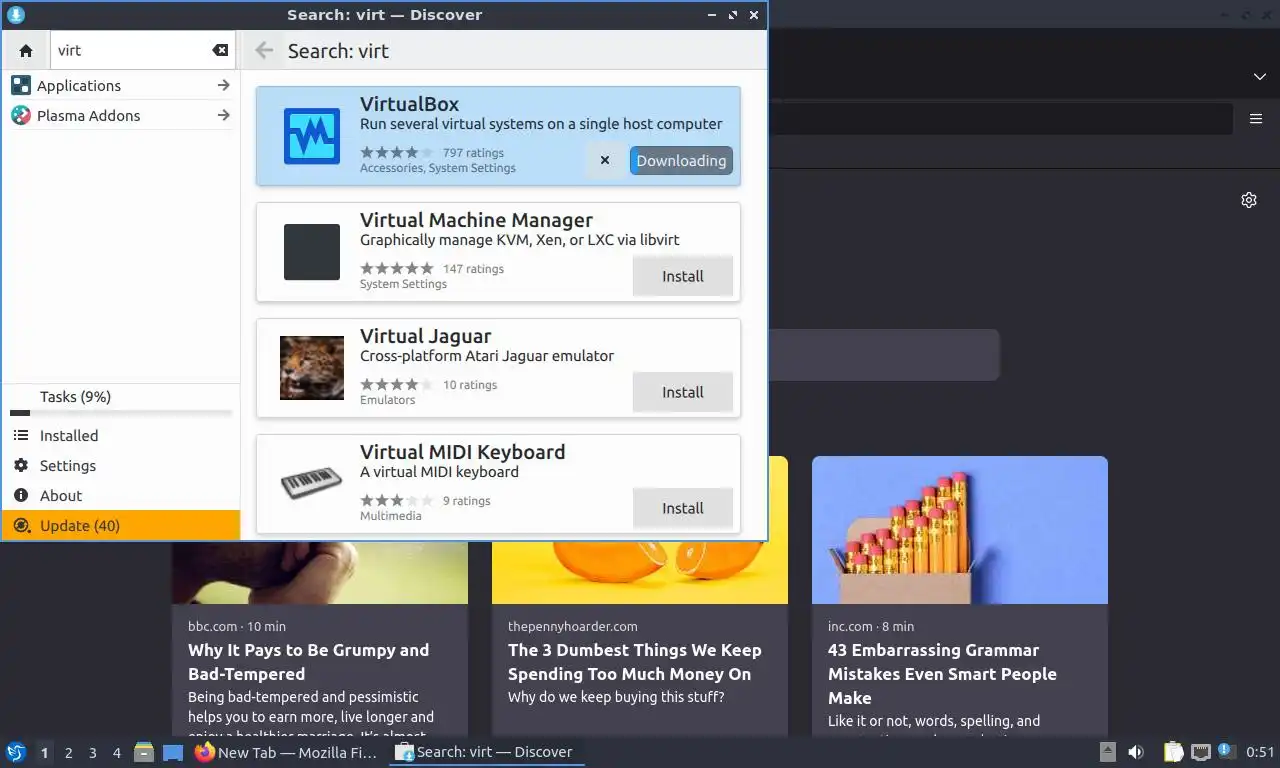Open the application launcher in taskbar
1280x768 pixels.
pos(15,752)
